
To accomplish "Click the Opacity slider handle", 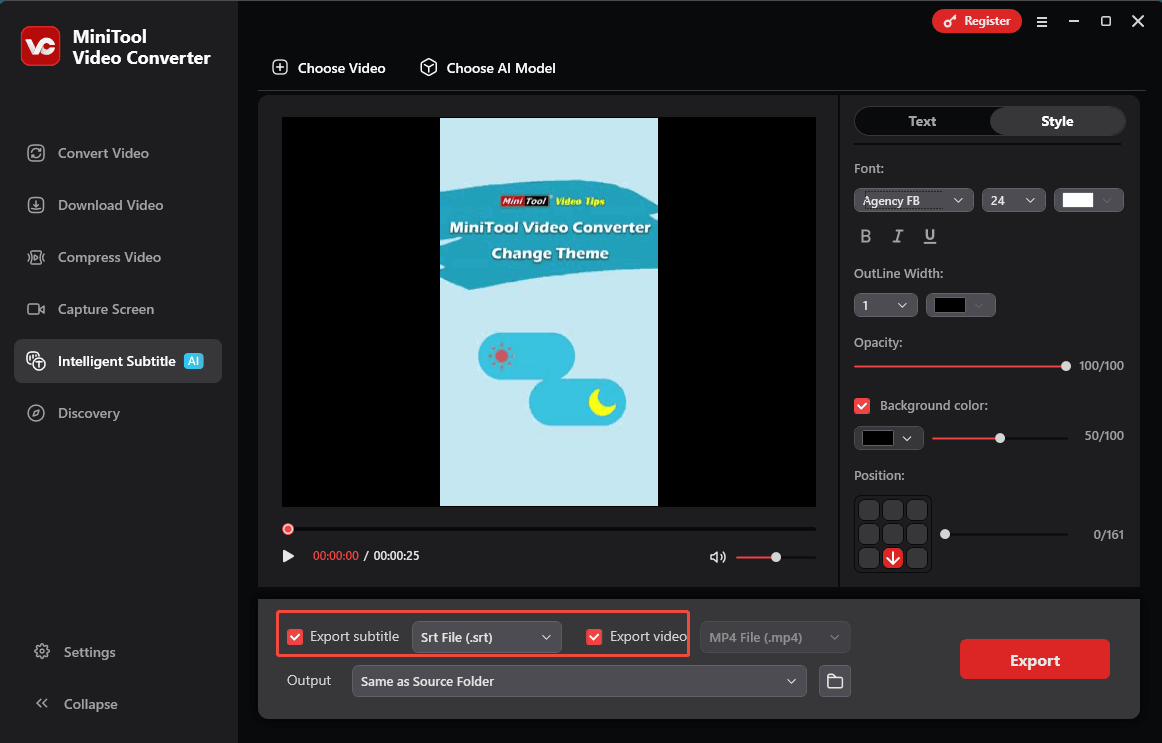I will [1066, 366].
